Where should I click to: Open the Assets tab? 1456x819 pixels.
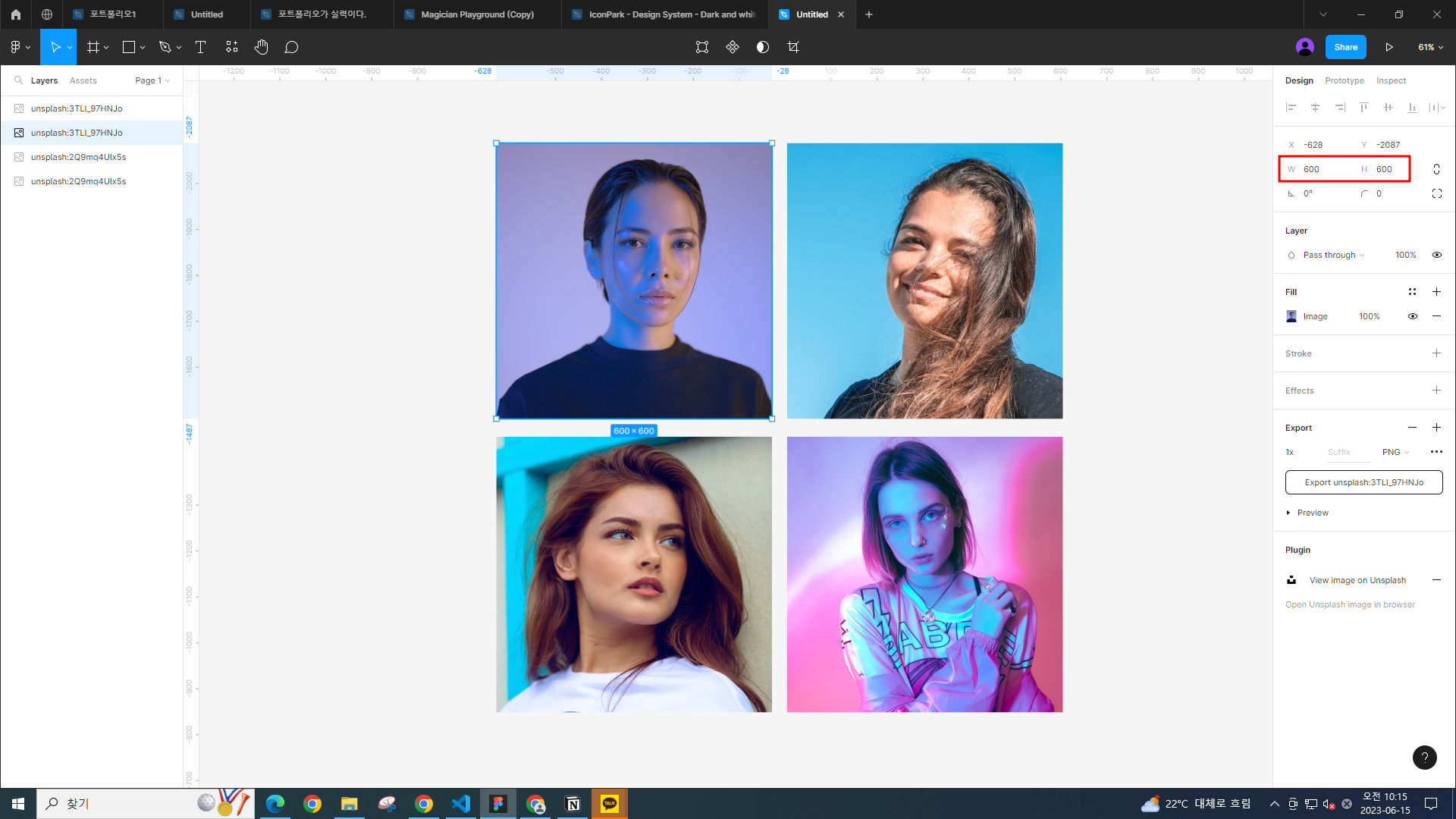[x=83, y=80]
